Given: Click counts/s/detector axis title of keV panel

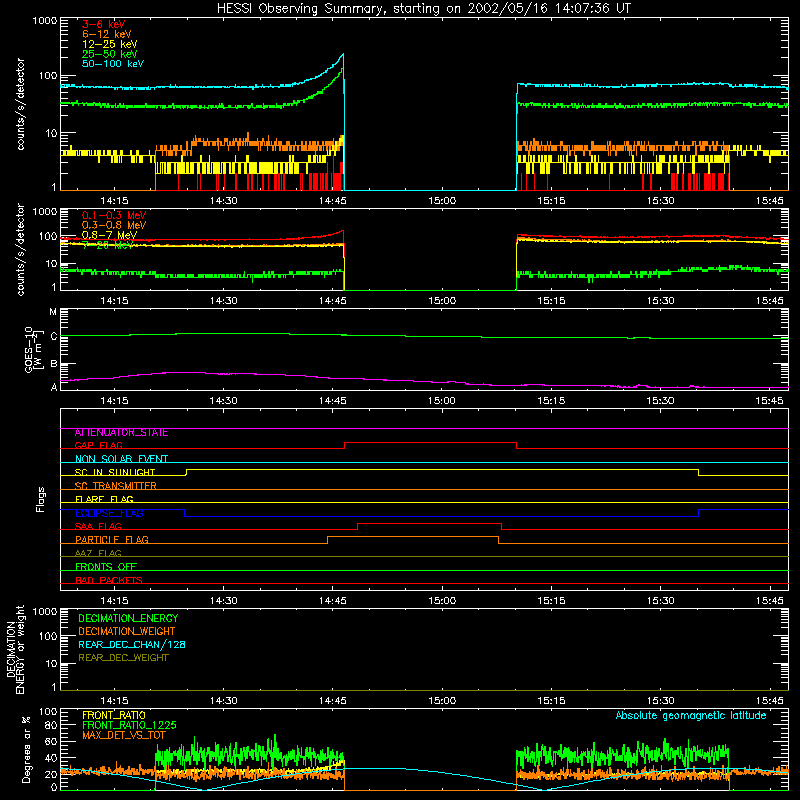Looking at the screenshot, I should [x=21, y=104].
